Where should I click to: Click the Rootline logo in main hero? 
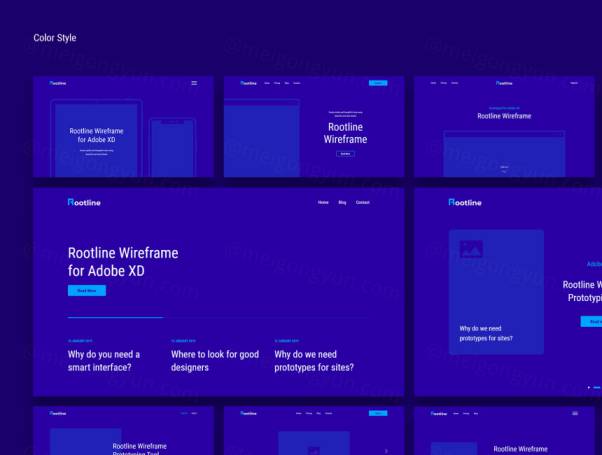click(x=84, y=202)
